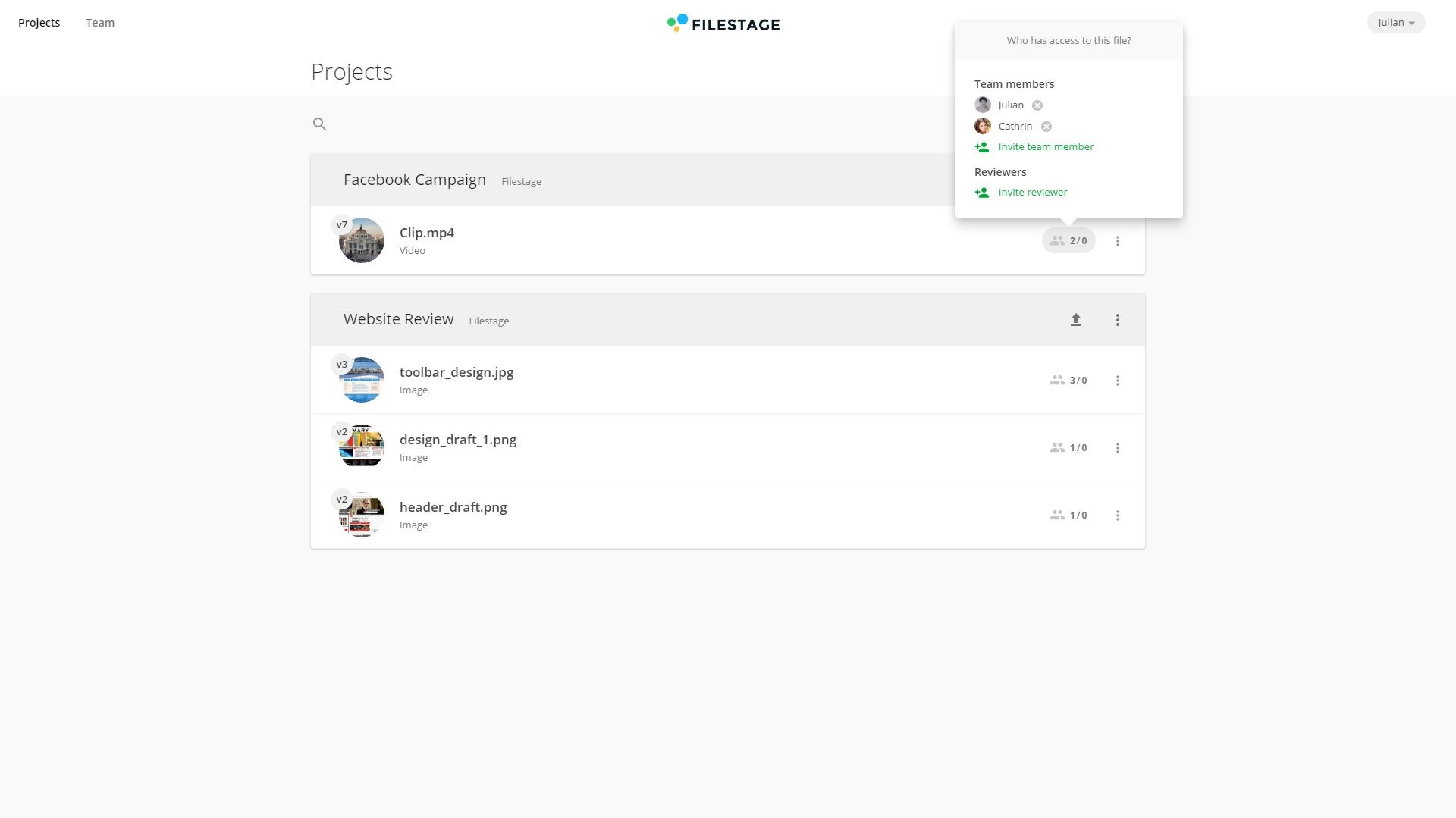Click the reviewers icon for header_draft.png
1456x818 pixels.
click(x=1057, y=515)
